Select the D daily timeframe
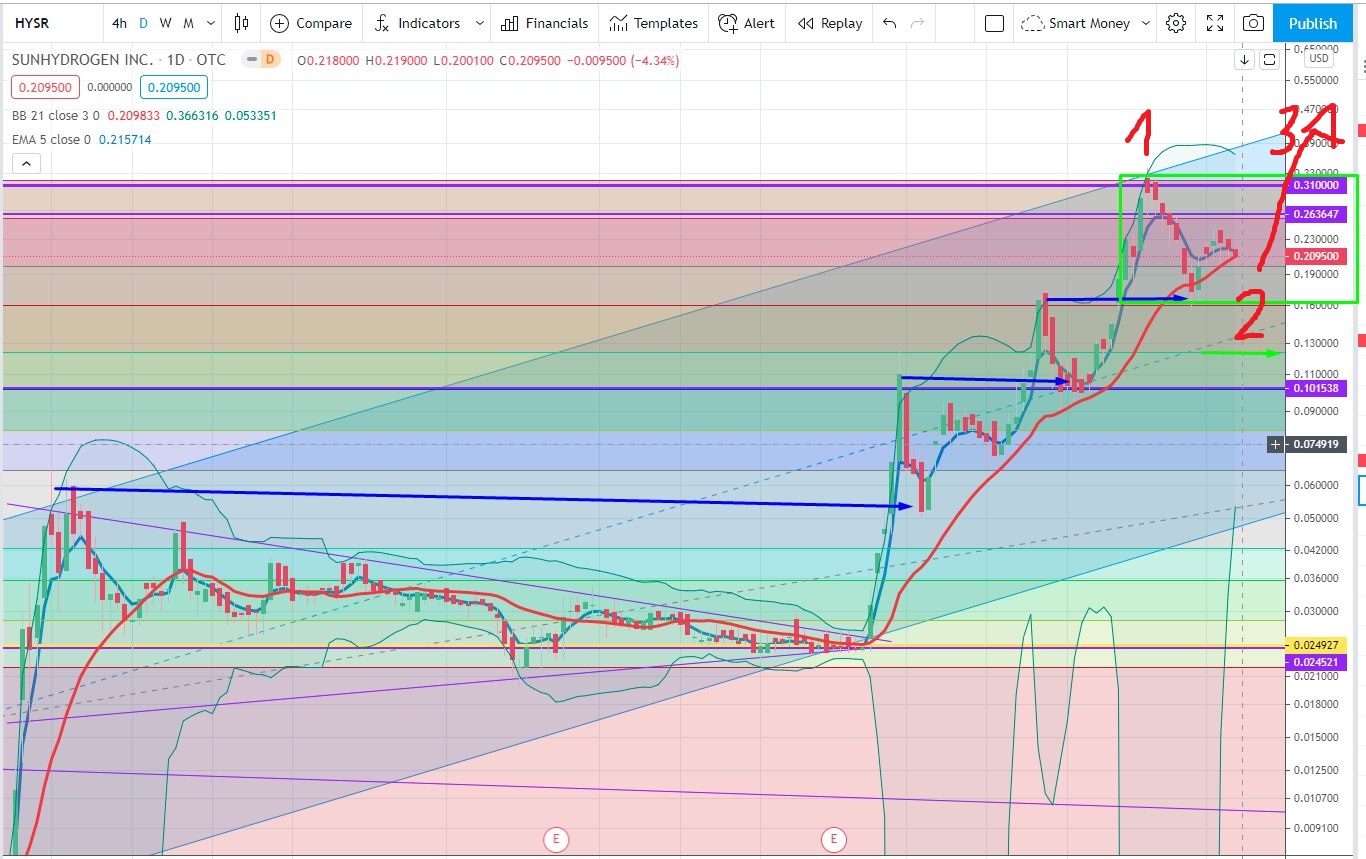 pos(143,23)
